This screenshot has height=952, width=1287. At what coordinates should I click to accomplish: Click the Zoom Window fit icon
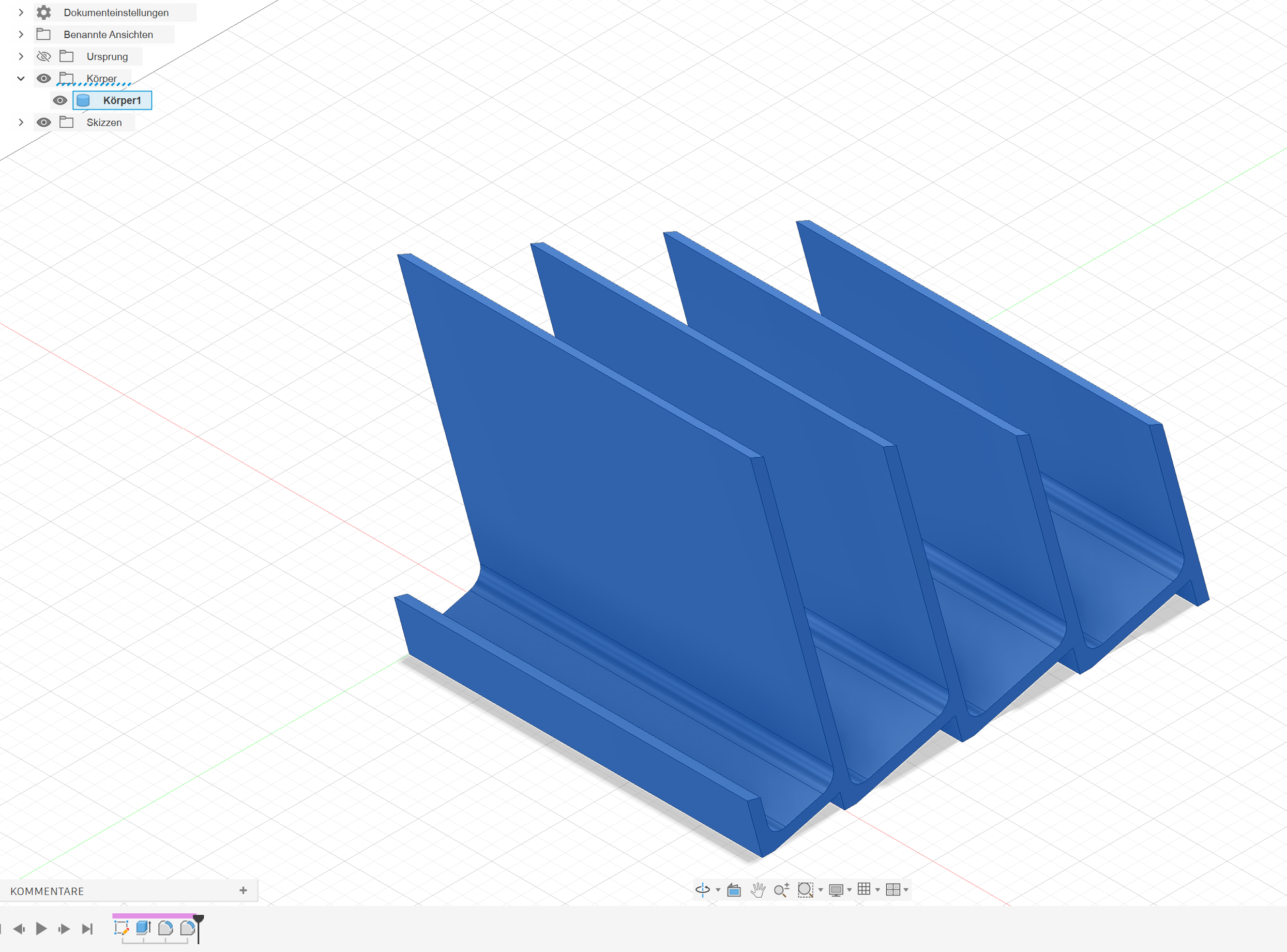coord(805,890)
